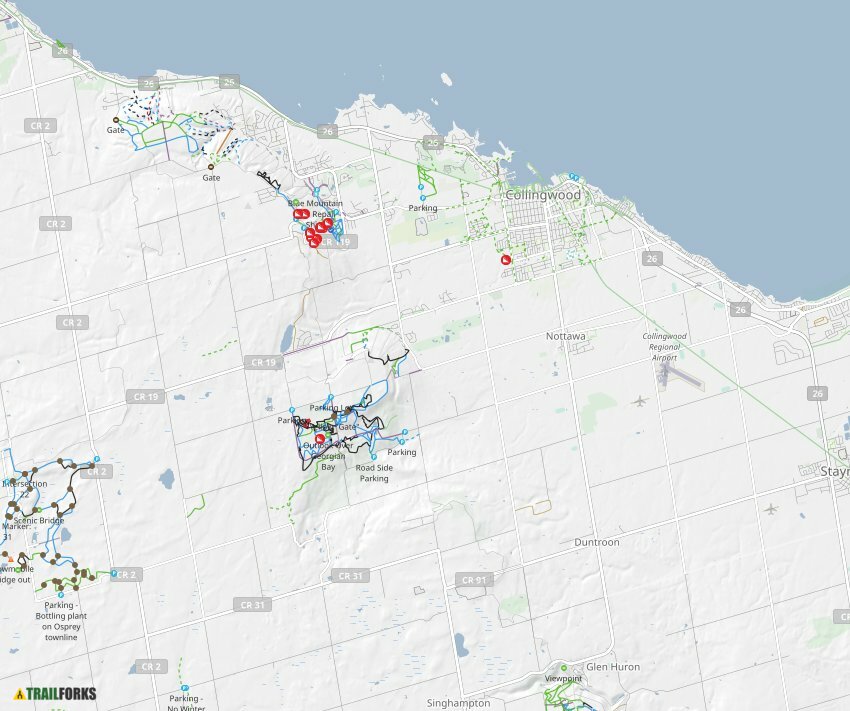Select the Parking - No Winter pin at bottom
Viewport: 850px width, 711px height.
185,689
